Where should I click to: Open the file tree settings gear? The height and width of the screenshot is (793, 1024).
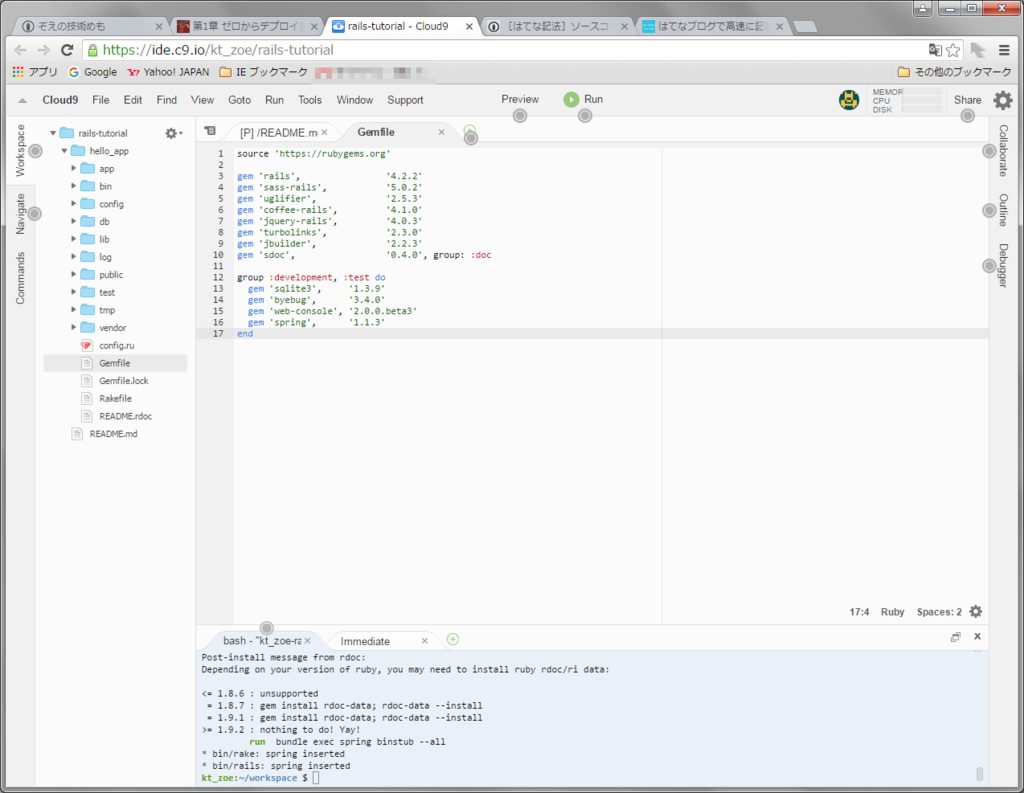(172, 133)
